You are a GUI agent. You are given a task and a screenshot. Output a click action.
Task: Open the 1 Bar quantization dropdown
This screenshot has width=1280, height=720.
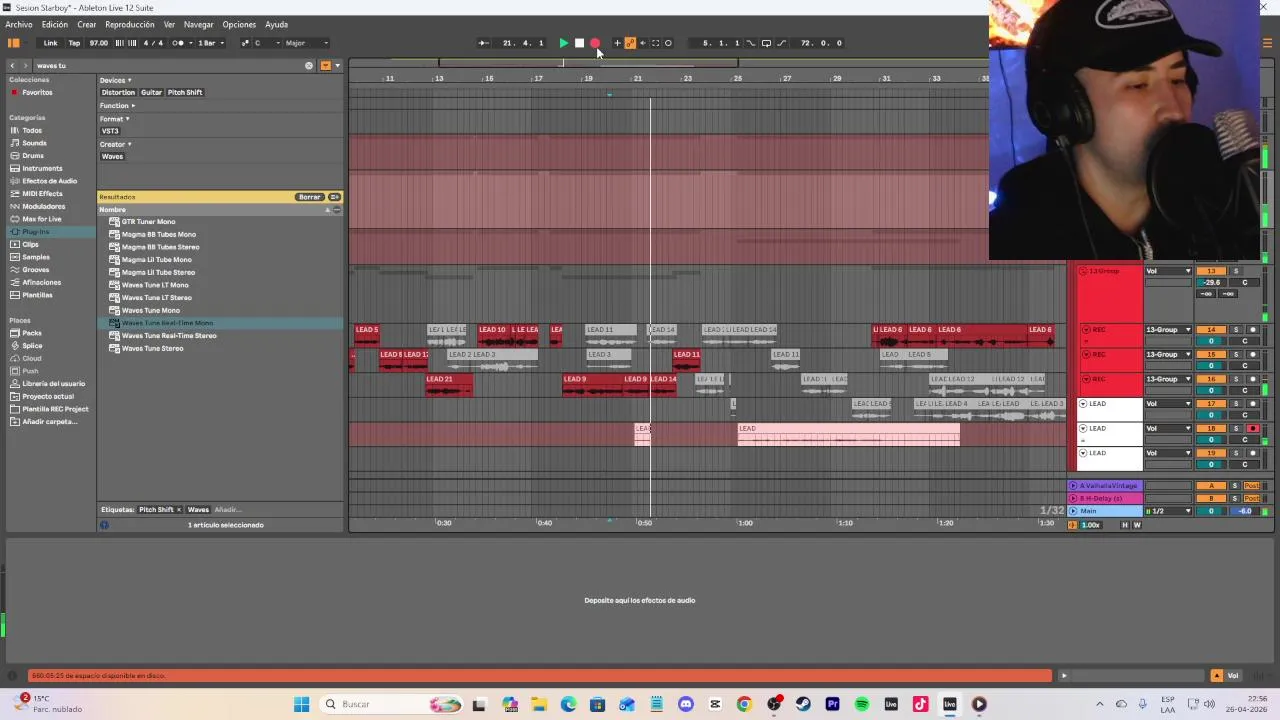(x=208, y=43)
